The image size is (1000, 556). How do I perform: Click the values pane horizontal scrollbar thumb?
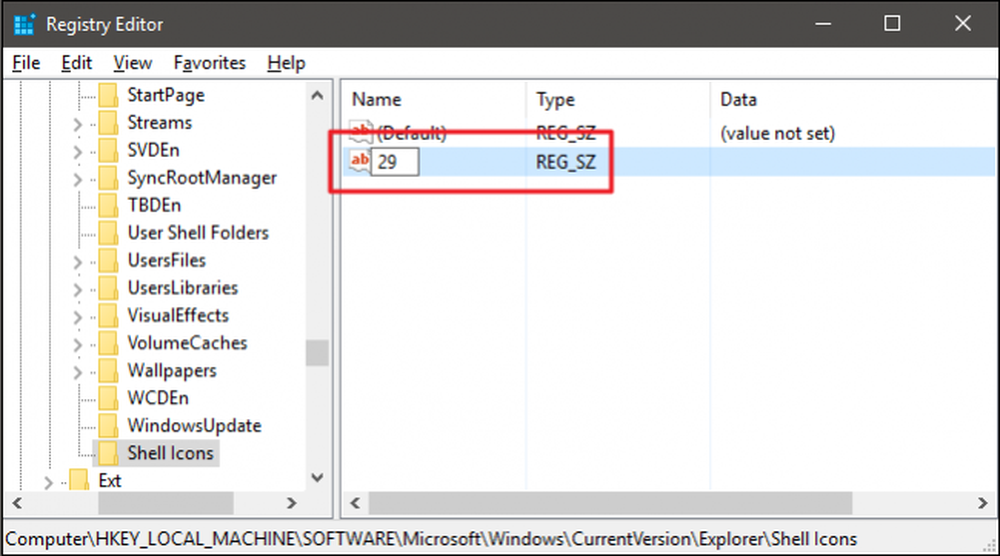pos(610,503)
